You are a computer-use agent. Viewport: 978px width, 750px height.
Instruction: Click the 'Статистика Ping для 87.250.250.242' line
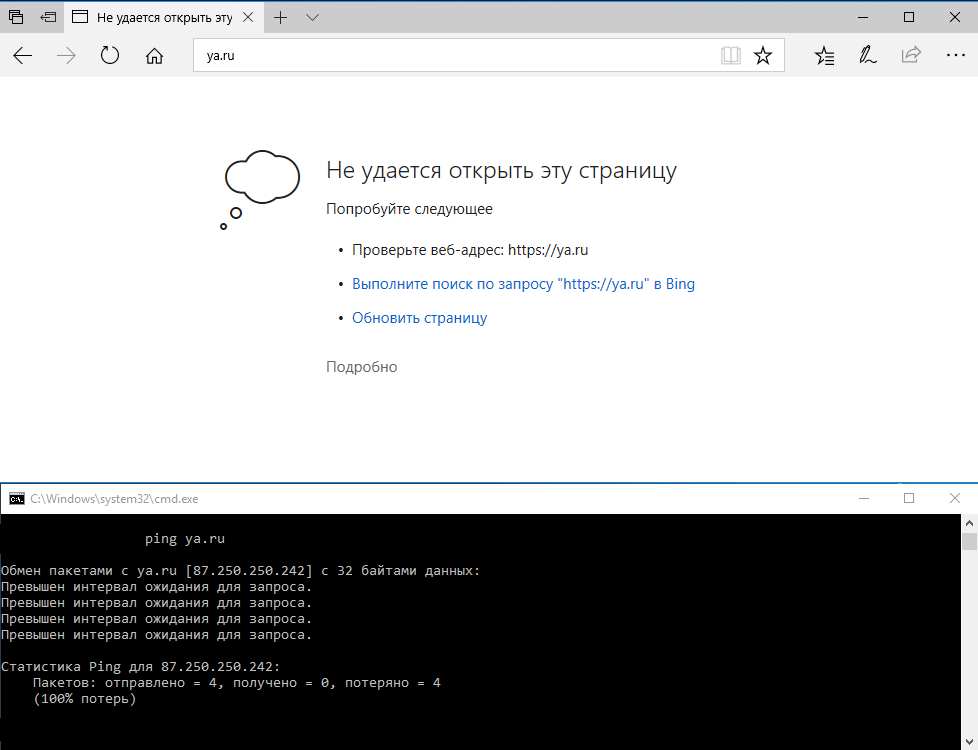[x=141, y=666]
